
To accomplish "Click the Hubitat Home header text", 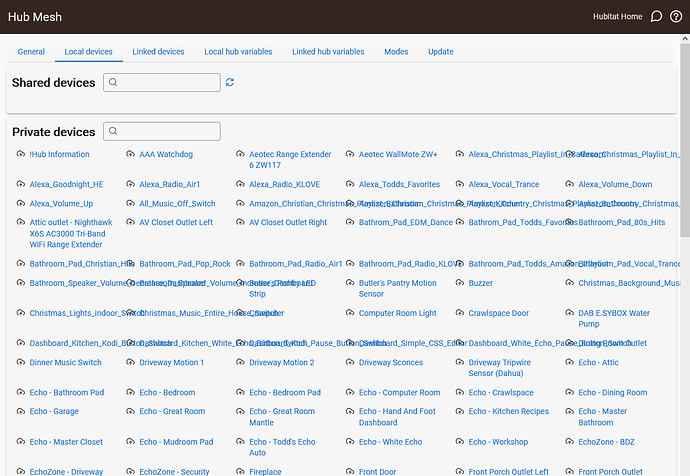I will pyautogui.click(x=617, y=17).
